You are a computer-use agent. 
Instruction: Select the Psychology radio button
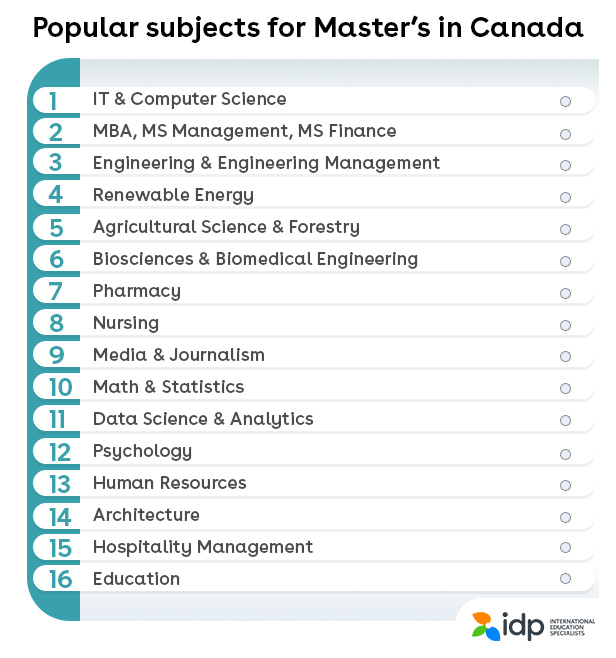coord(565,454)
